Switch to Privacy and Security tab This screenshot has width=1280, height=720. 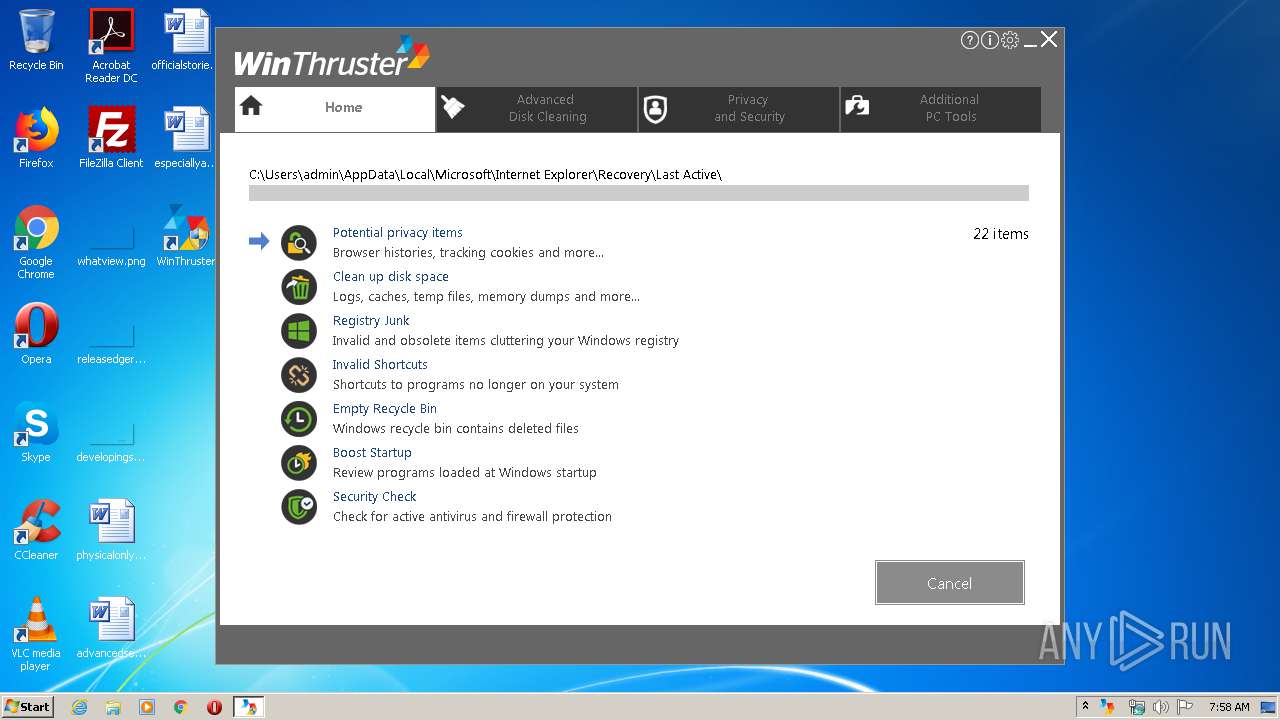tap(739, 108)
